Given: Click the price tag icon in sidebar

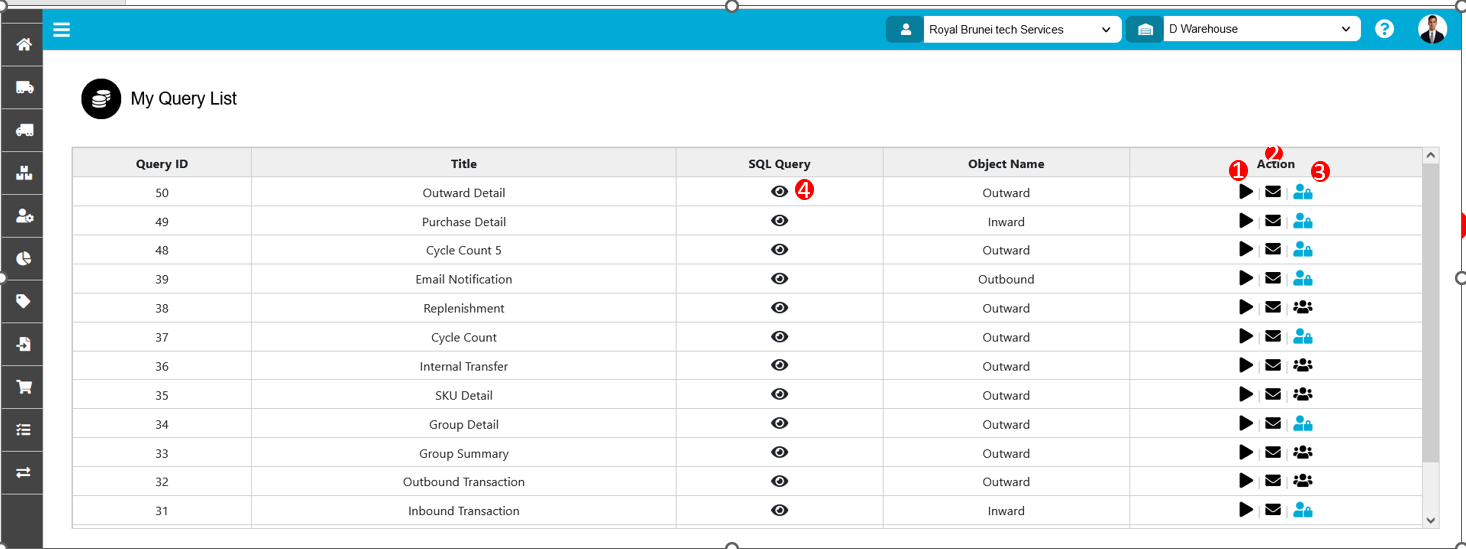Looking at the screenshot, I should pyautogui.click(x=23, y=301).
